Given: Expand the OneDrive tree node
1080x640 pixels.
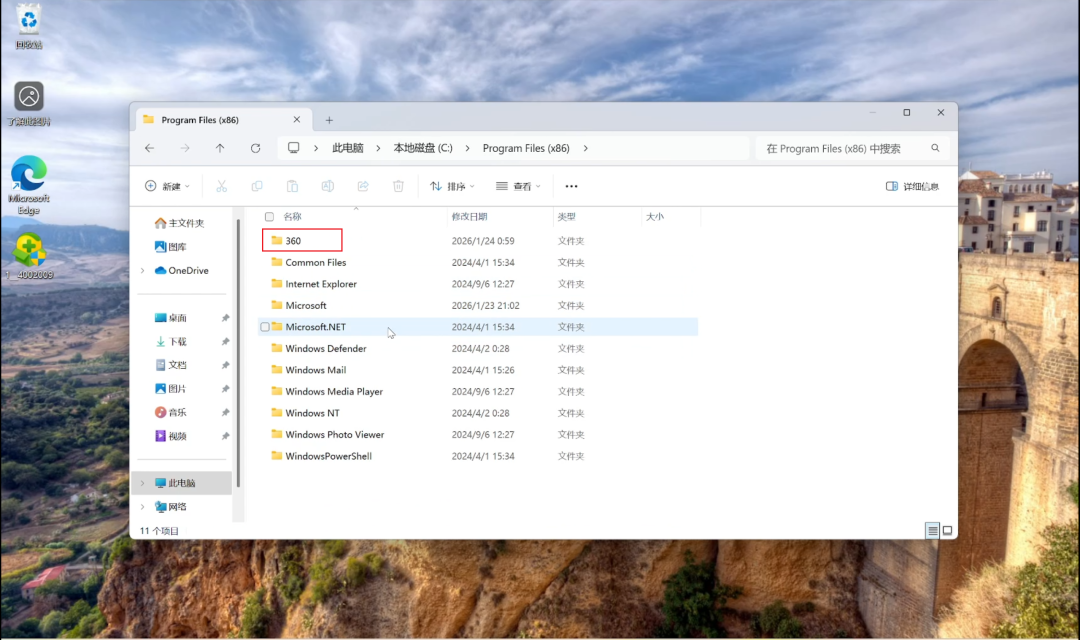Looking at the screenshot, I should (x=143, y=271).
